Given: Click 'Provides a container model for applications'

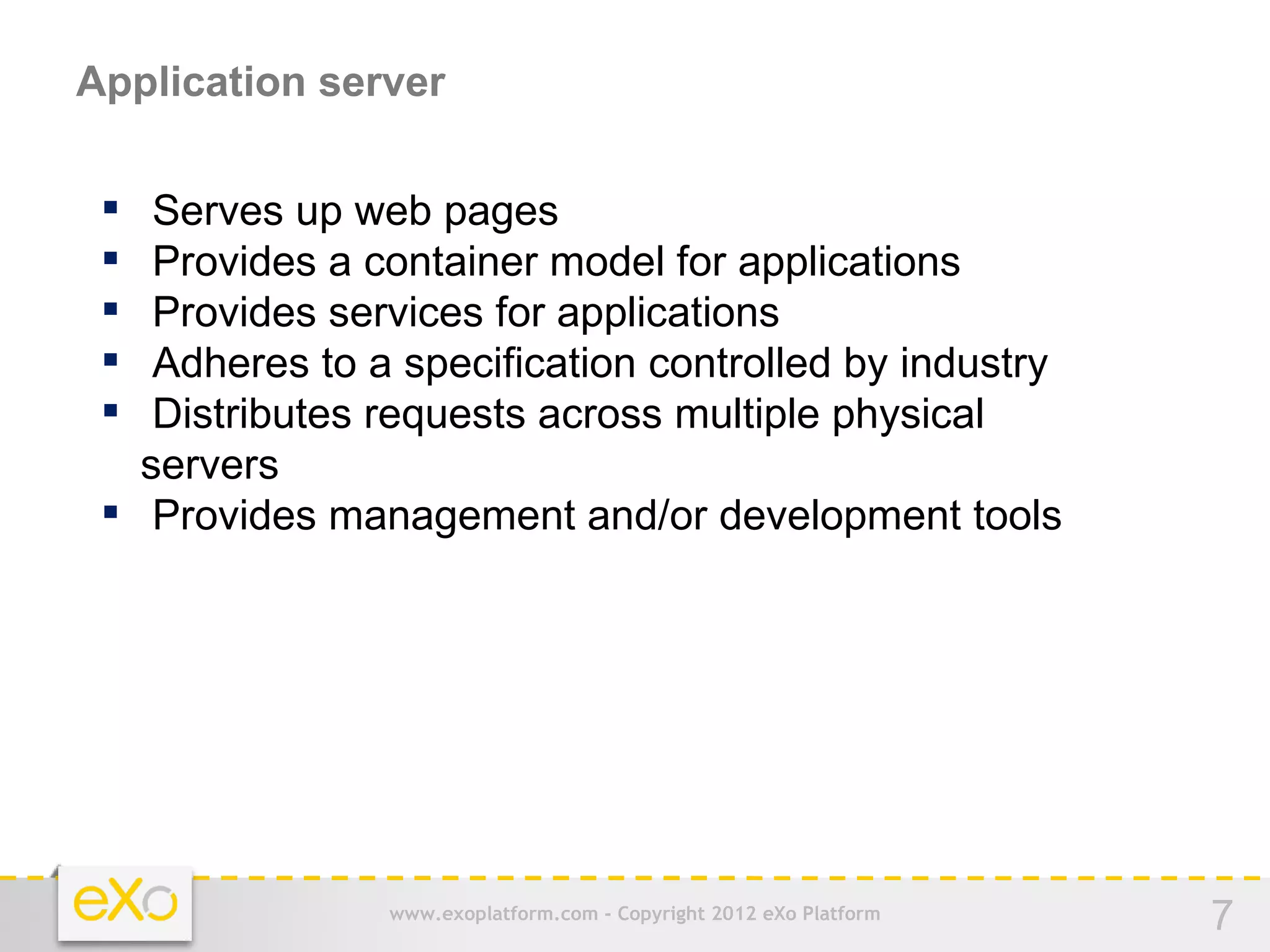Looking at the screenshot, I should click(x=556, y=262).
